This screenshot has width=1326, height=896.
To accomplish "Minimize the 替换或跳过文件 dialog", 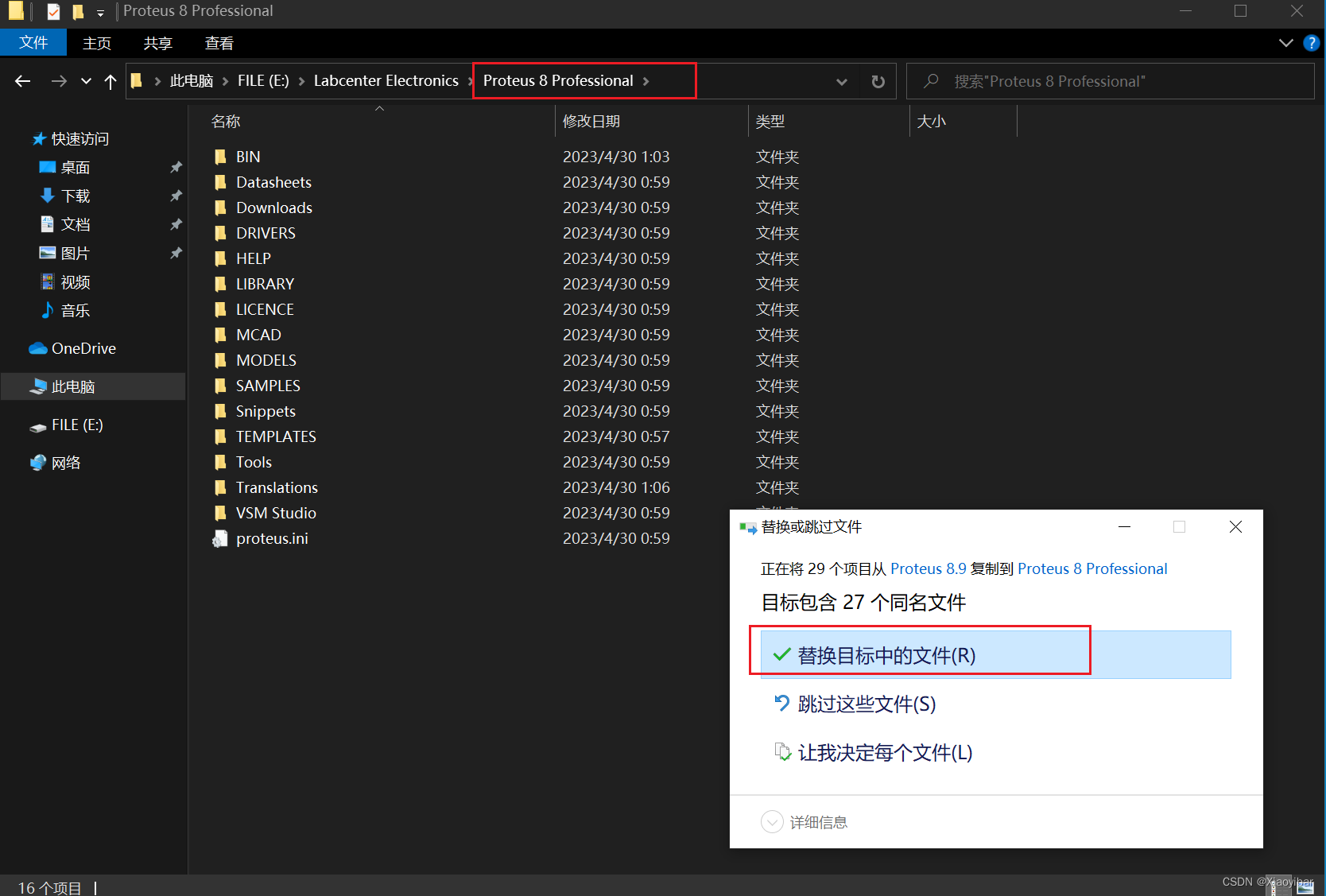I will 1124,527.
